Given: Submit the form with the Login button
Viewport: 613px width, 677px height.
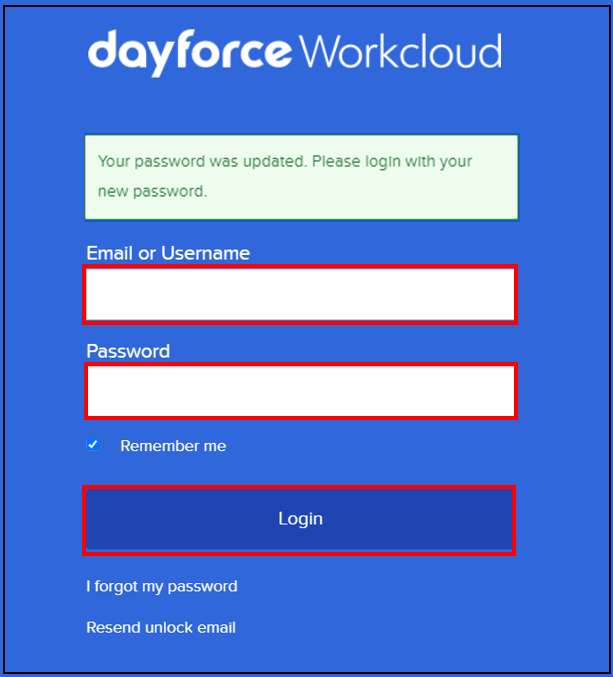Looking at the screenshot, I should 300,519.
